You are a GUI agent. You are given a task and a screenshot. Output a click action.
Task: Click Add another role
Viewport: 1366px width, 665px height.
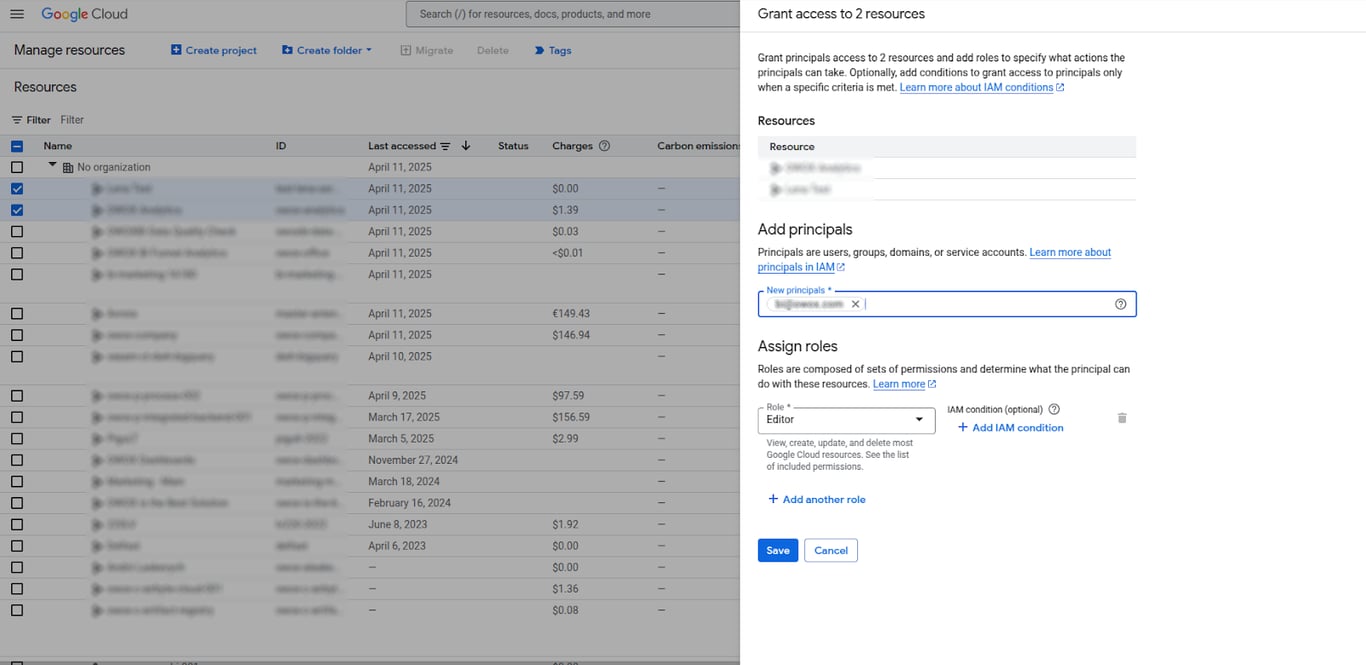[x=817, y=499]
